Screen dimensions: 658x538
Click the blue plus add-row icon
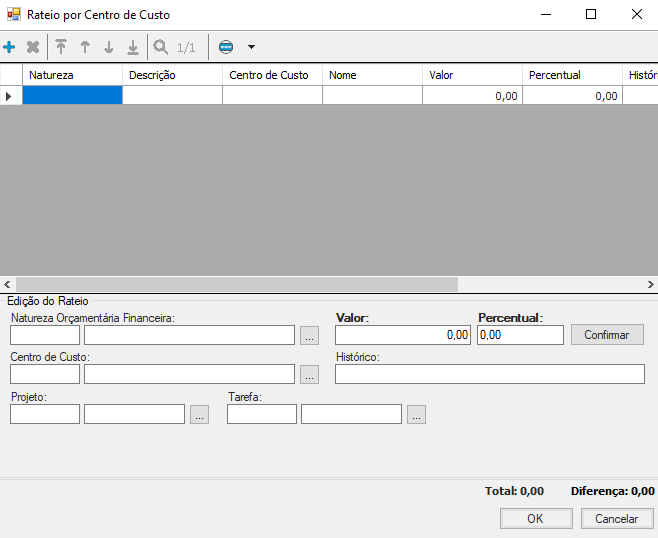pyautogui.click(x=10, y=47)
